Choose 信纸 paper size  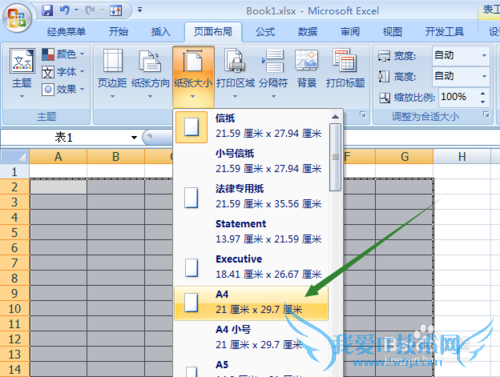click(252, 127)
